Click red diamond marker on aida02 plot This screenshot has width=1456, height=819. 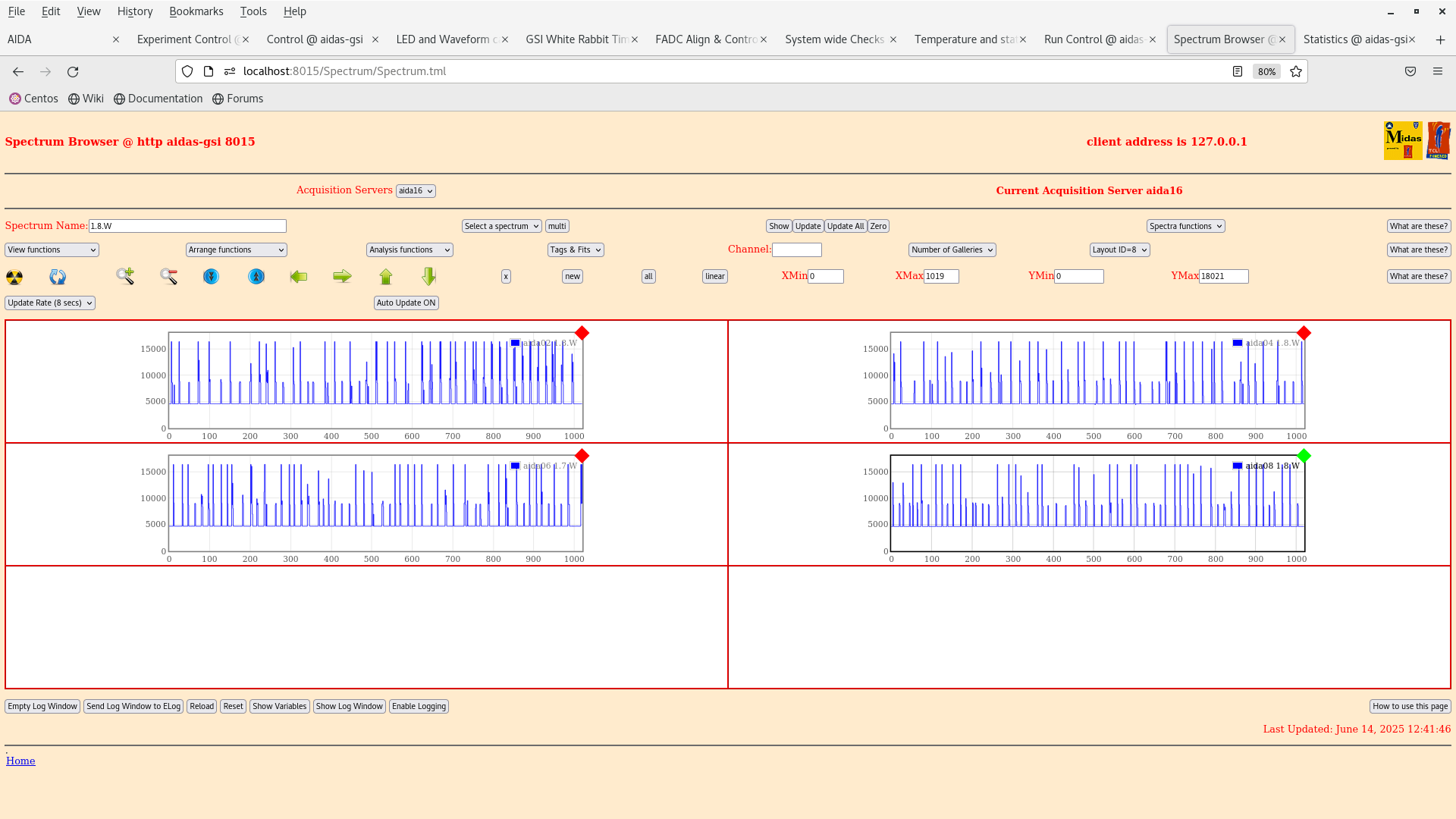582,333
